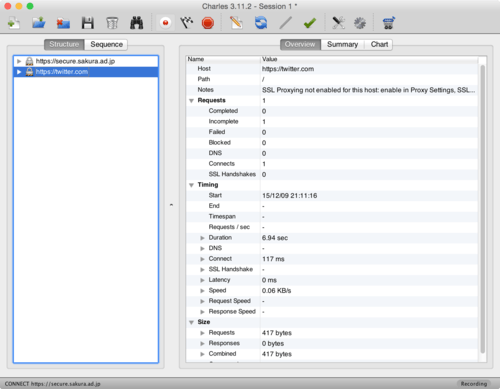
Task: Compose a request with the pencil icon
Action: pyautogui.click(x=236, y=23)
